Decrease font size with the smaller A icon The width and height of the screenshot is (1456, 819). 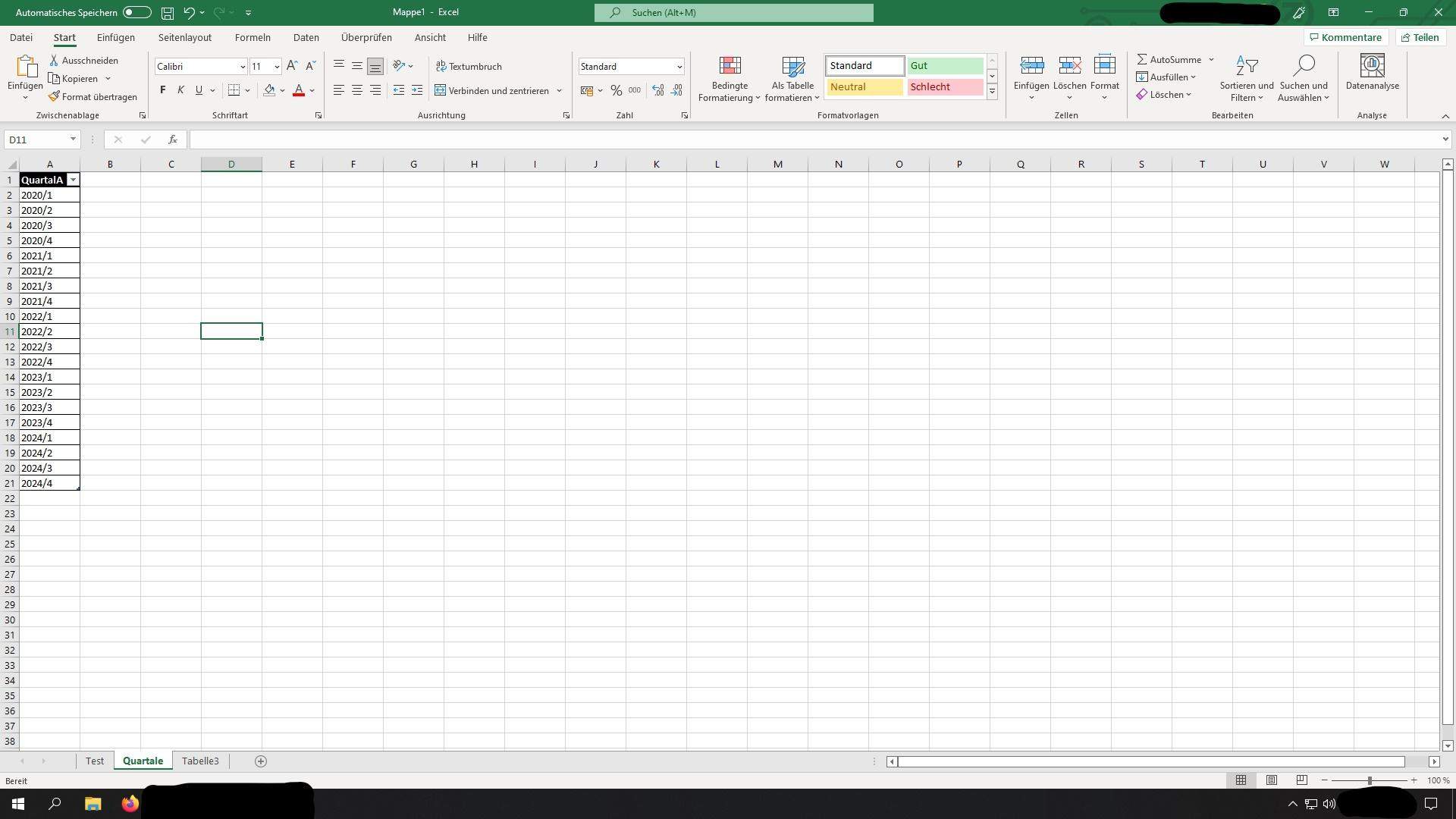(310, 66)
